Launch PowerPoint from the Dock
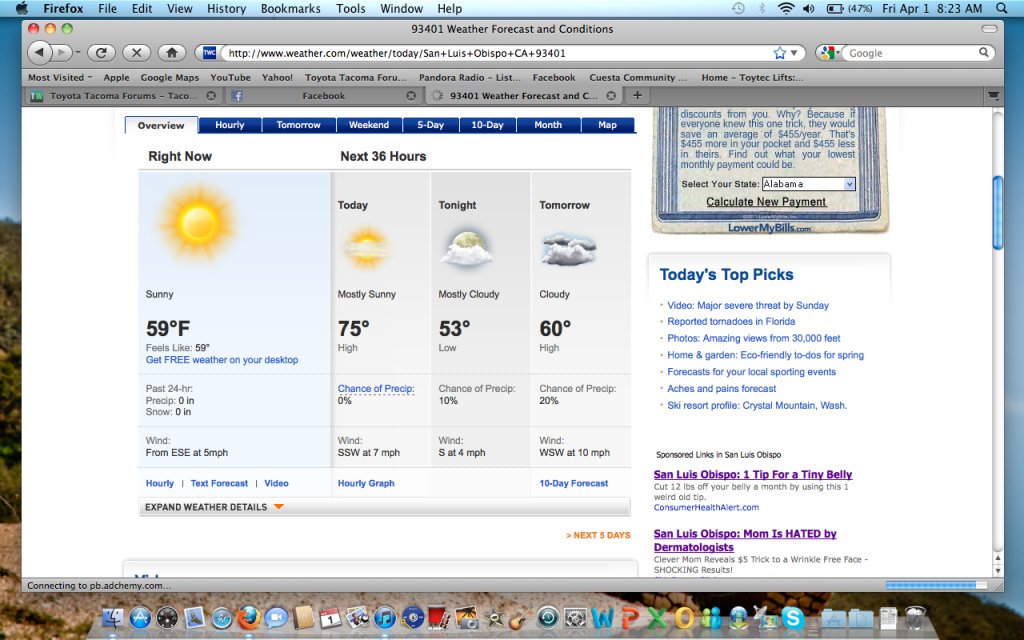This screenshot has height=640, width=1024. point(630,618)
